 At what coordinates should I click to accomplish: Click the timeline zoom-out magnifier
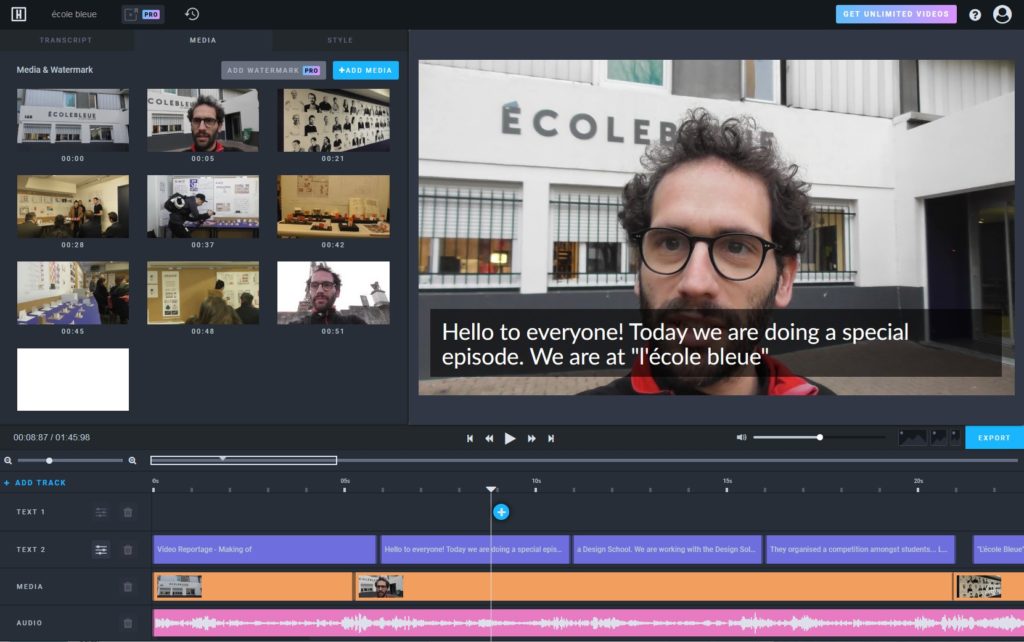tap(8, 460)
